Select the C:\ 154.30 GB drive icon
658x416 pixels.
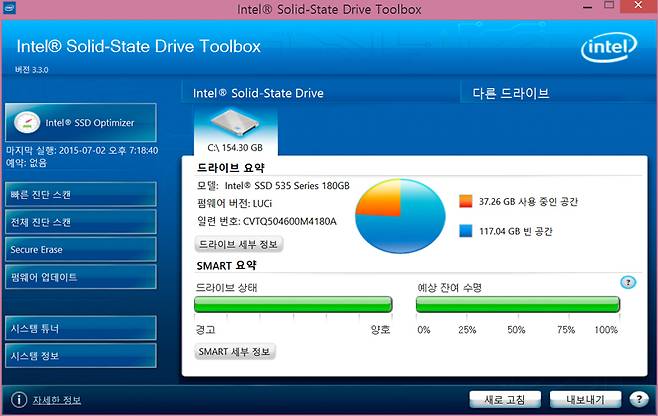pos(235,131)
